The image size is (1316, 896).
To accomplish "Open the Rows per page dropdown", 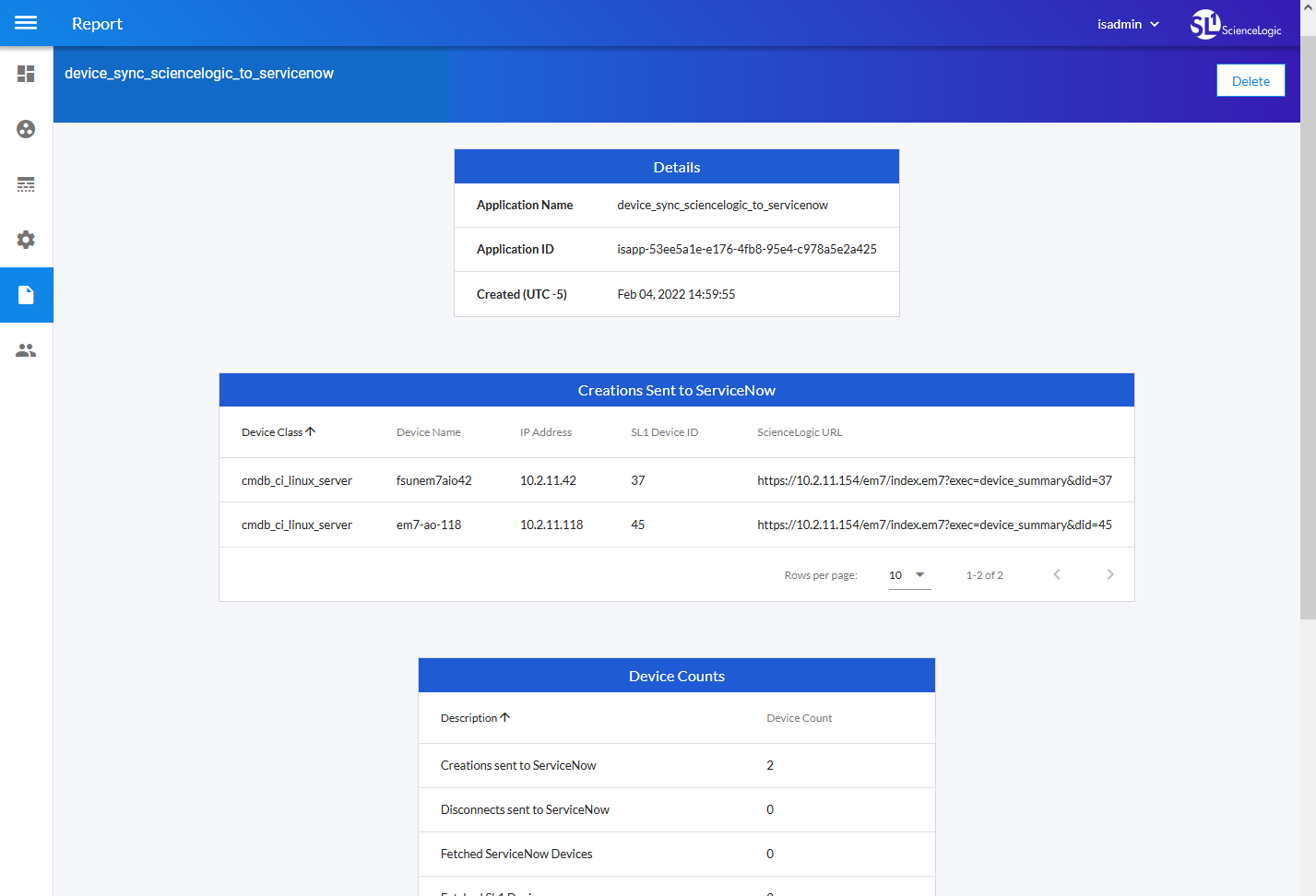I will coord(908,575).
